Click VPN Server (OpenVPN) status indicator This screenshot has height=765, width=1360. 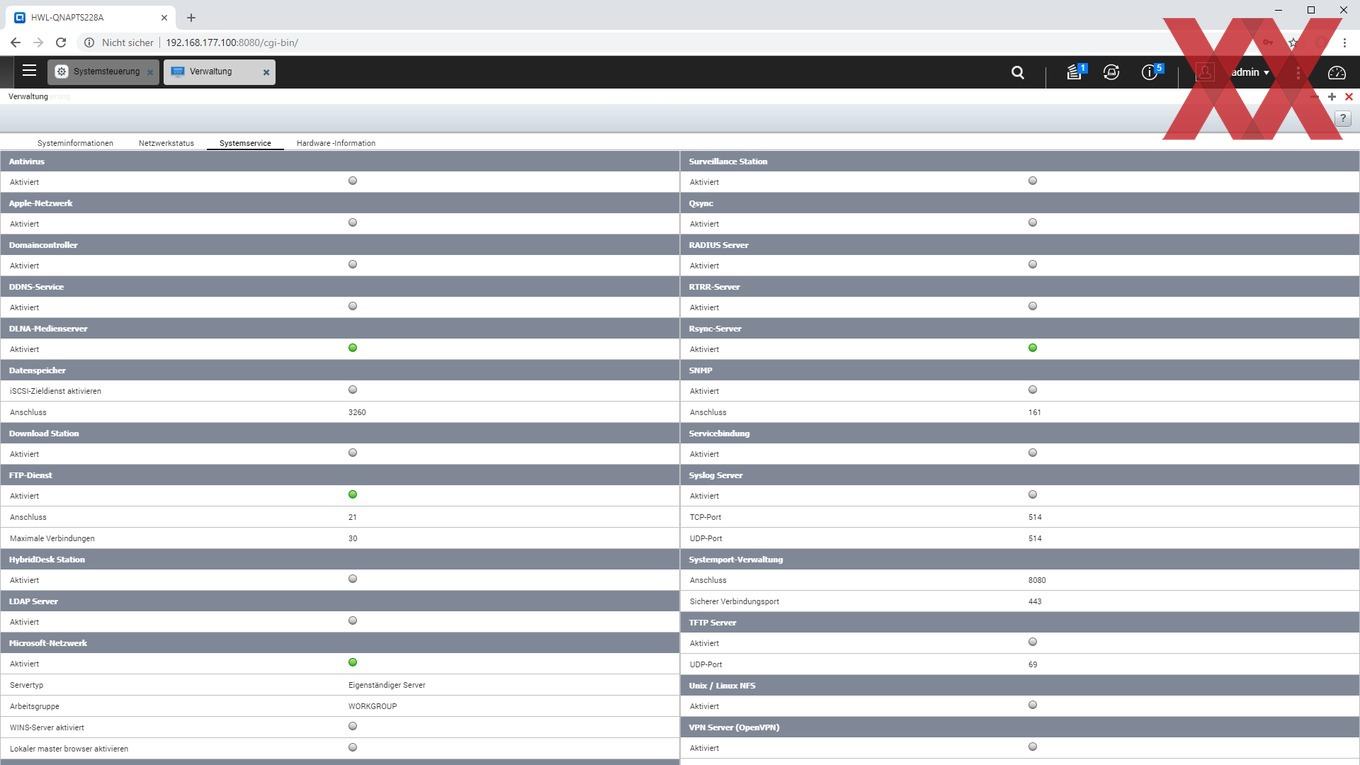pos(1033,747)
